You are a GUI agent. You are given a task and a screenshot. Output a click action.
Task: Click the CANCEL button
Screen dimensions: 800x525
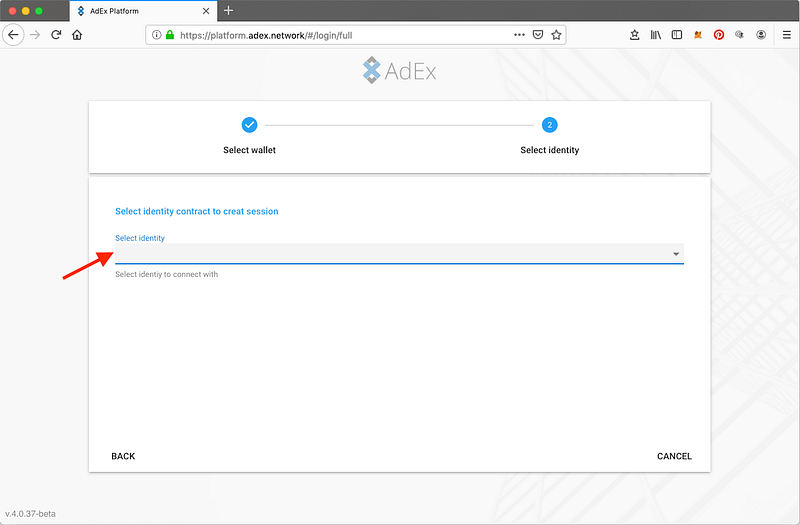674,456
